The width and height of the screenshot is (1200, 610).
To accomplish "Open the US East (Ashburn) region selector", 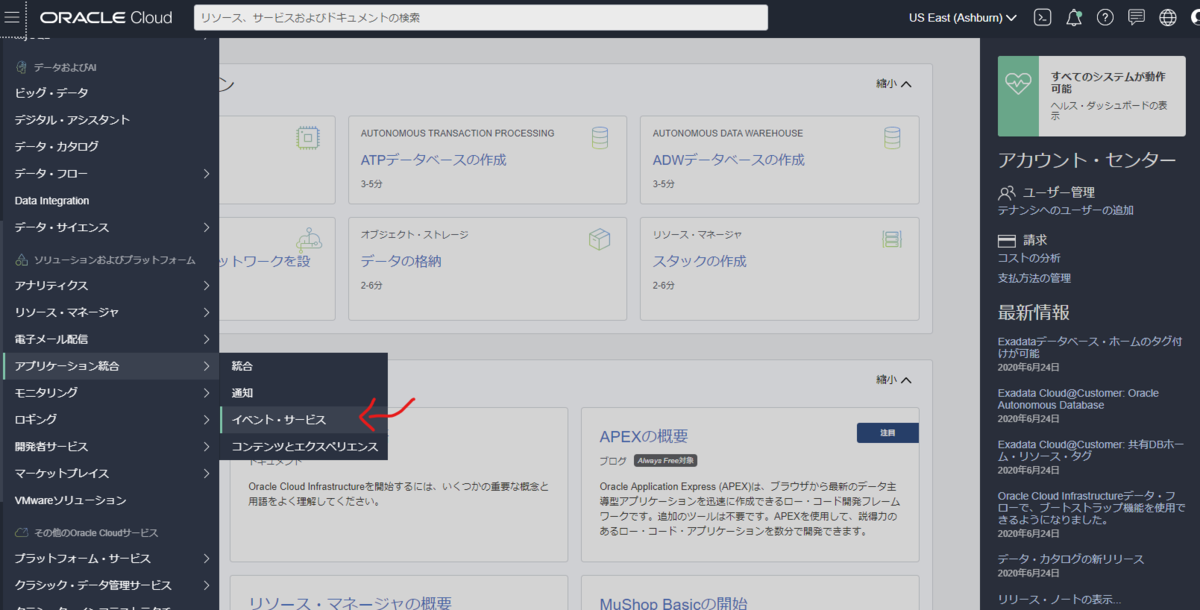I will (x=963, y=18).
